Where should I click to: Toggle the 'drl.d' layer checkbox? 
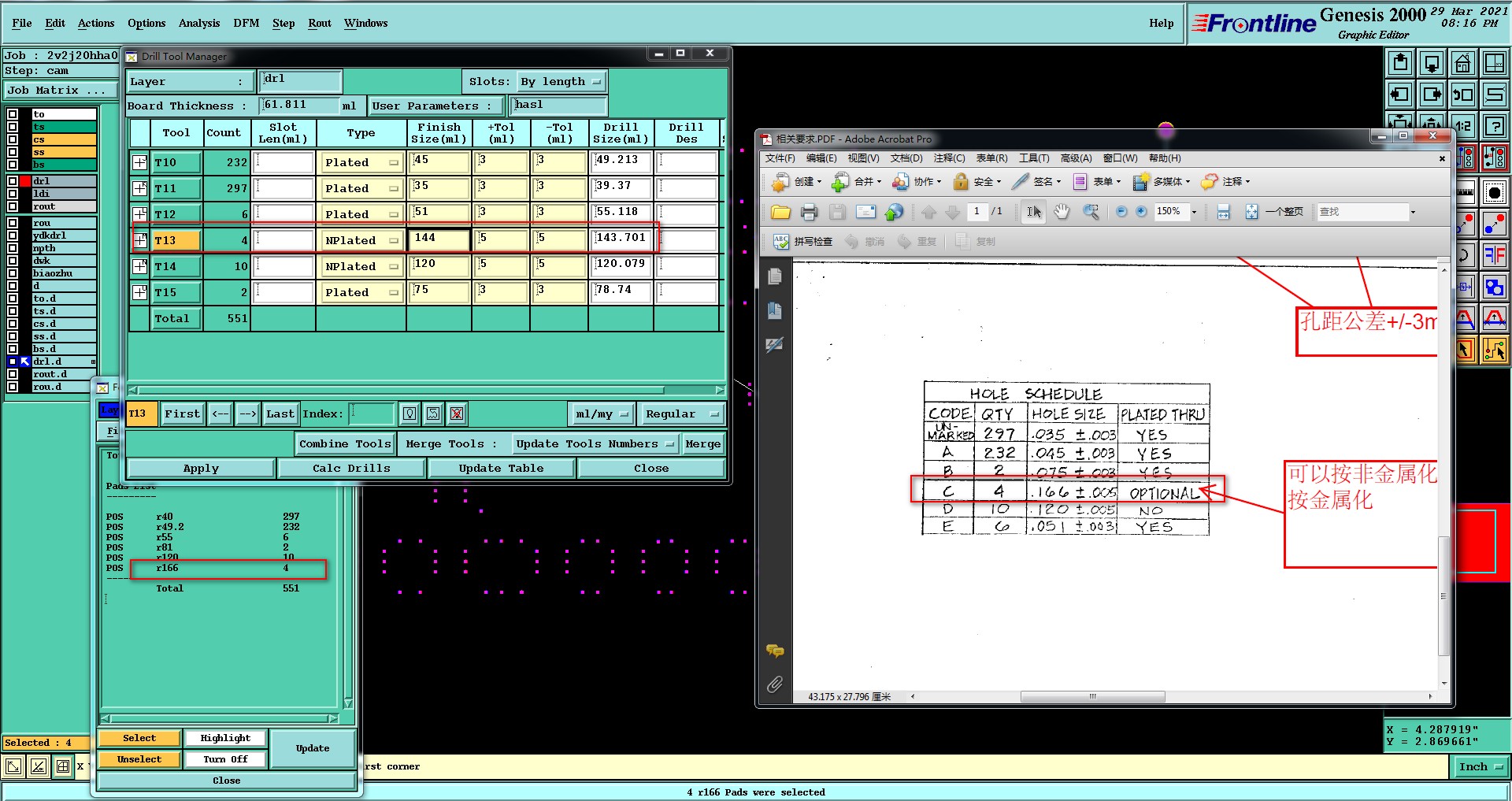tap(12, 362)
